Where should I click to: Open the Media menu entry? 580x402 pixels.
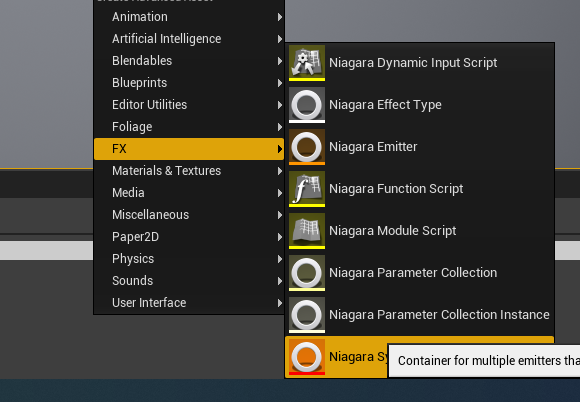click(x=189, y=193)
